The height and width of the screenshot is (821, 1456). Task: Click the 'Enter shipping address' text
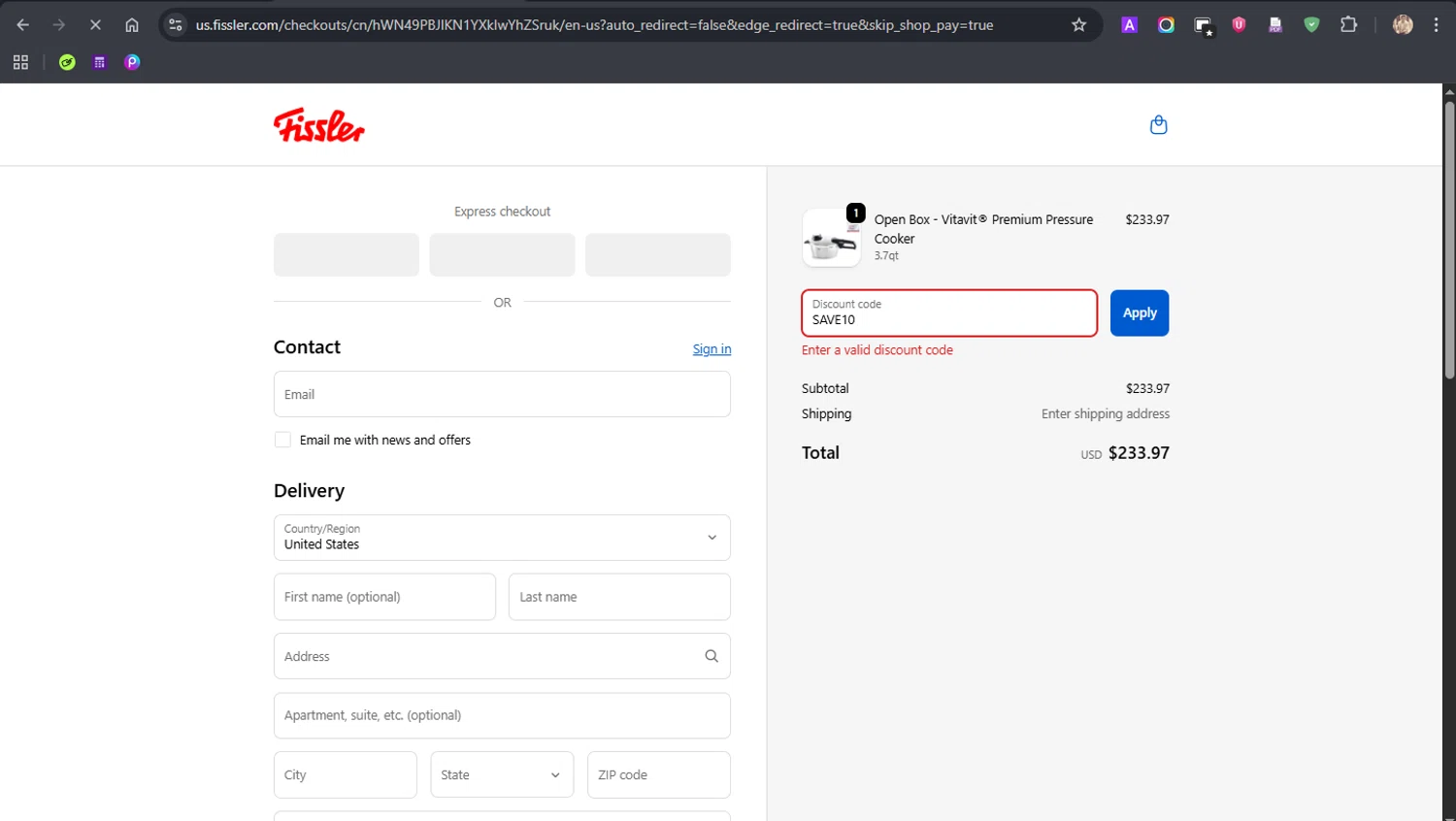(x=1106, y=413)
